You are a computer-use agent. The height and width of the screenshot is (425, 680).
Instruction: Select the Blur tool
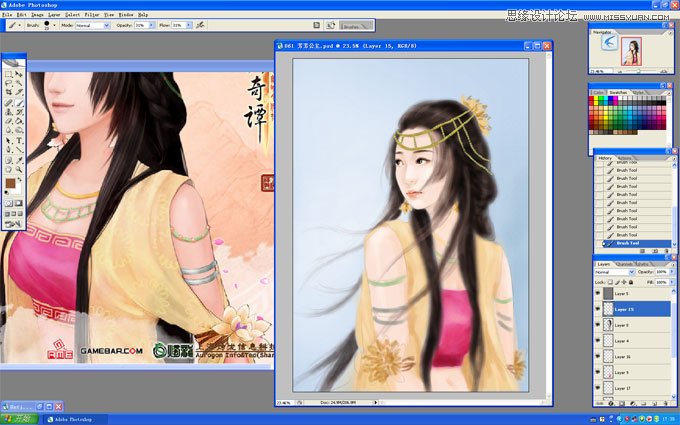(8, 130)
